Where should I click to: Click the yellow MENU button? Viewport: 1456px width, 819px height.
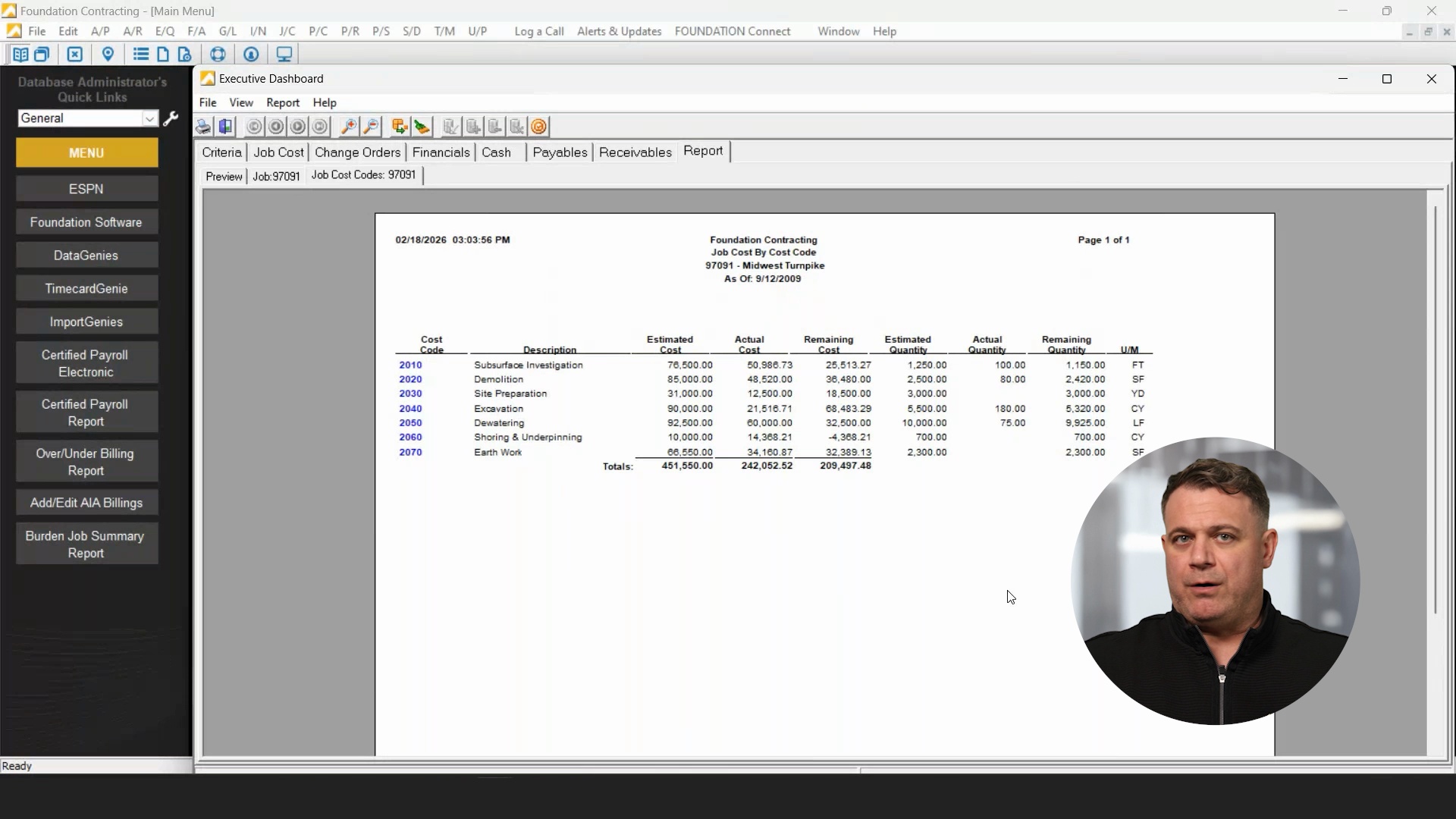86,152
